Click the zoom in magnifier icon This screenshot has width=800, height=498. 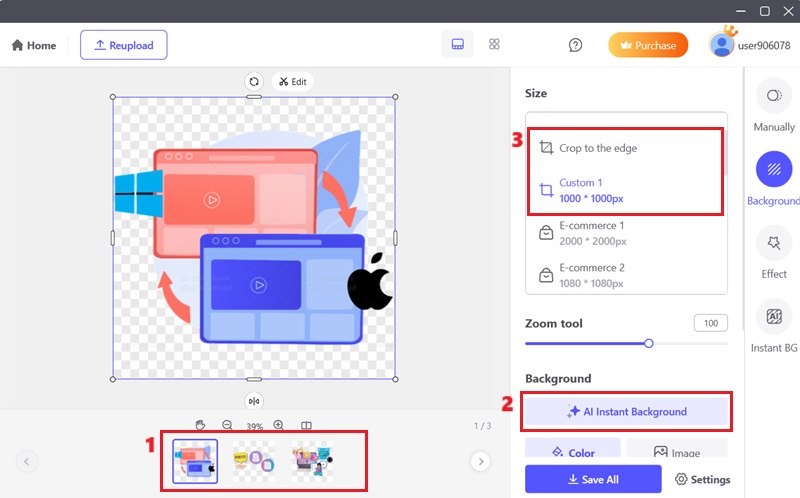point(279,425)
